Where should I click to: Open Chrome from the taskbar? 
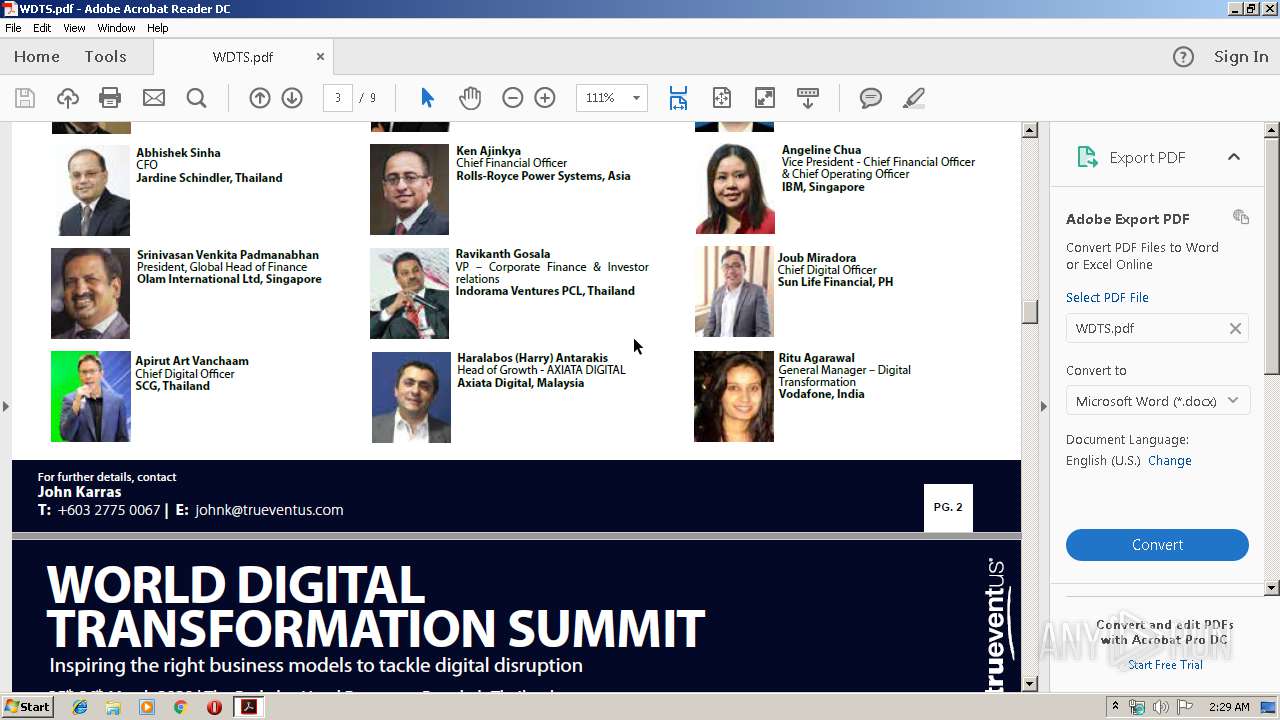point(180,707)
